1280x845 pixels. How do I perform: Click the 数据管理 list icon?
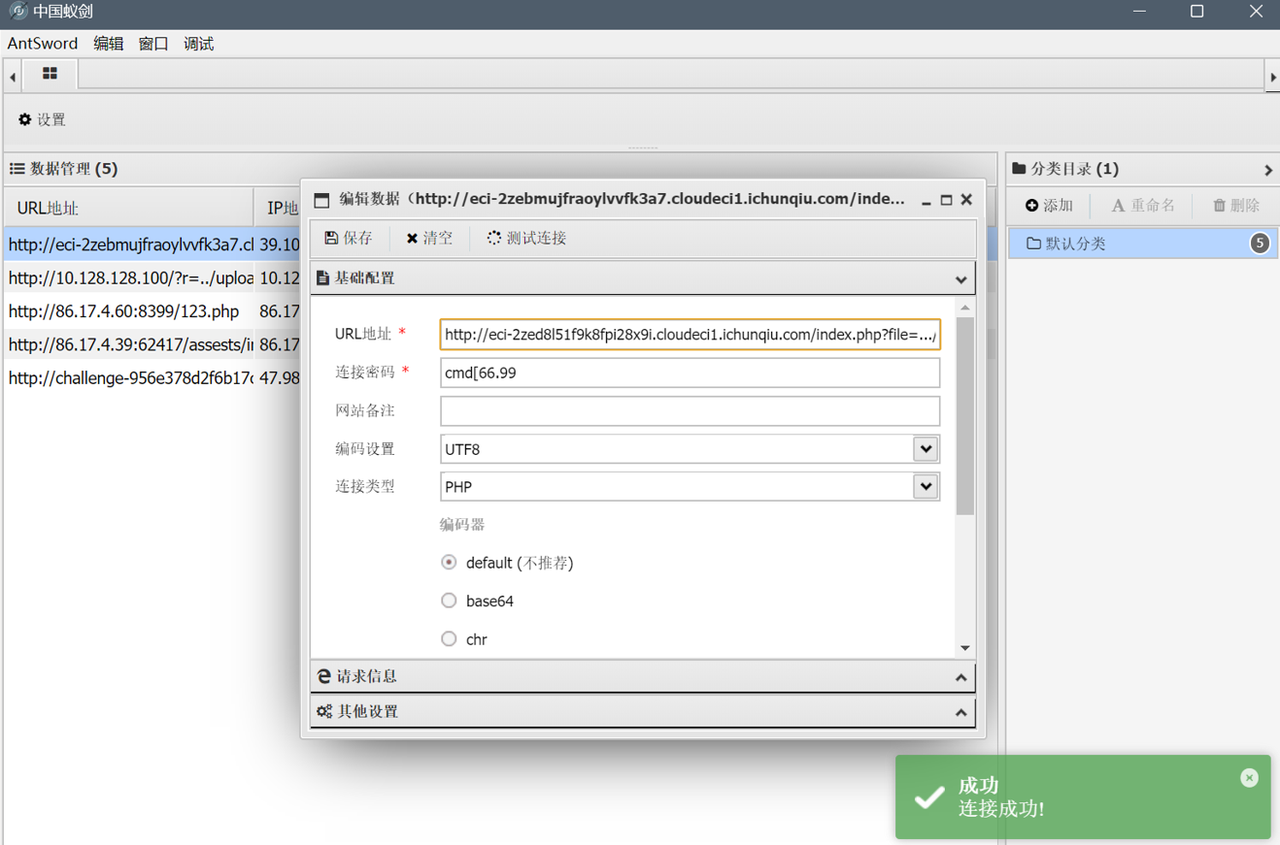click(x=17, y=169)
